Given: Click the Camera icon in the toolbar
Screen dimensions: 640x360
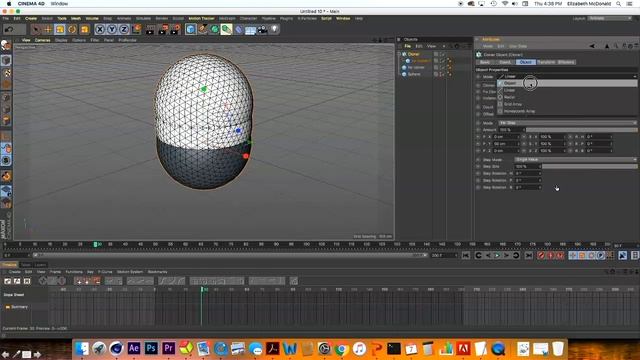Looking at the screenshot, I should tap(262, 29).
